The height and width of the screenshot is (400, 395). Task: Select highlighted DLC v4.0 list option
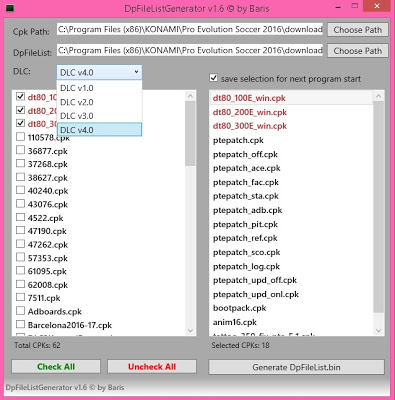[99, 130]
